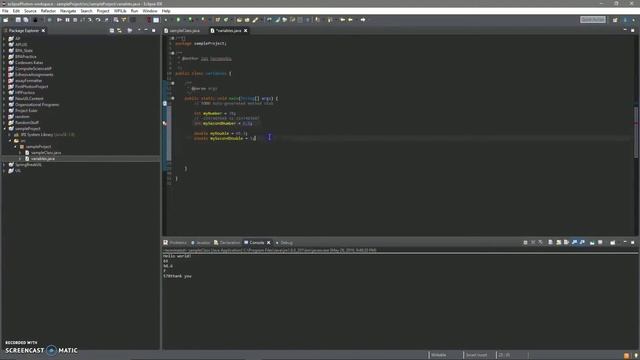Select variables.java in Package Explorer
The image size is (640, 360).
coord(42,158)
